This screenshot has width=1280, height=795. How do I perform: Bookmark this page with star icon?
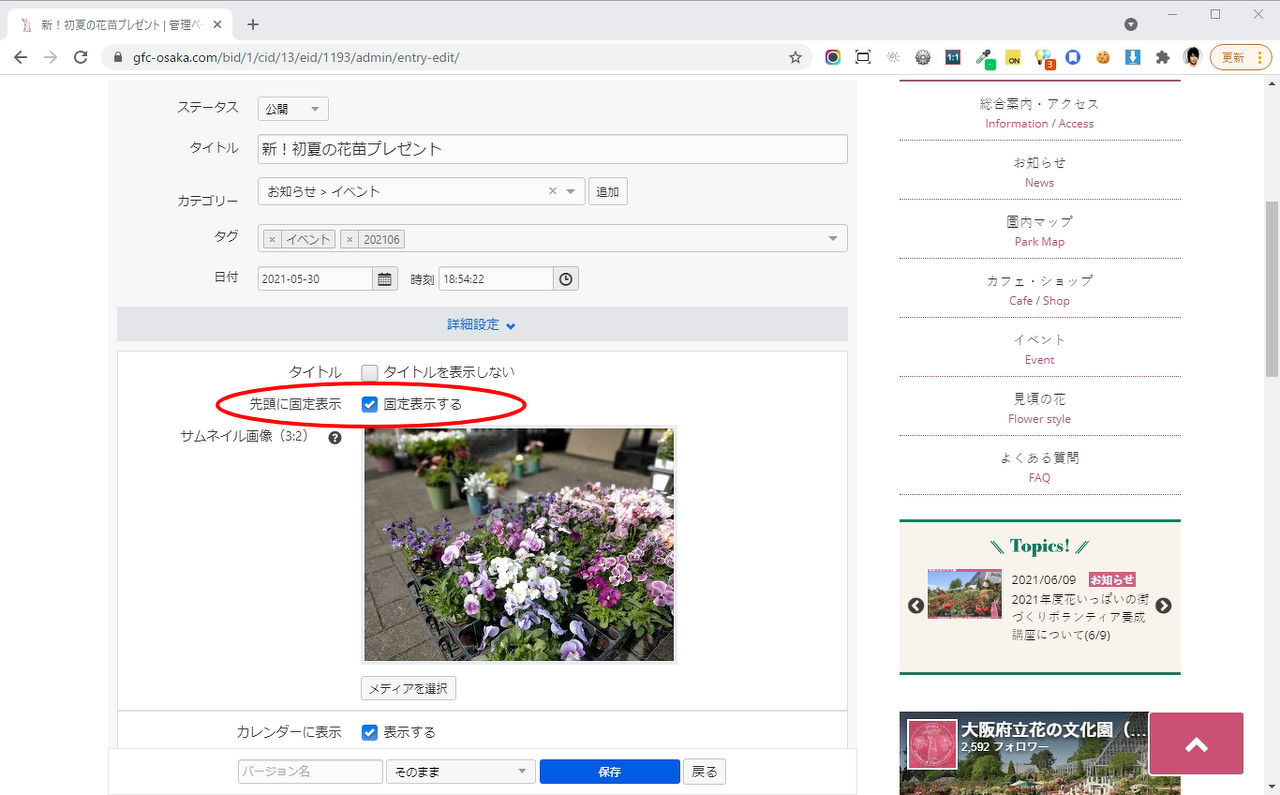click(x=795, y=57)
